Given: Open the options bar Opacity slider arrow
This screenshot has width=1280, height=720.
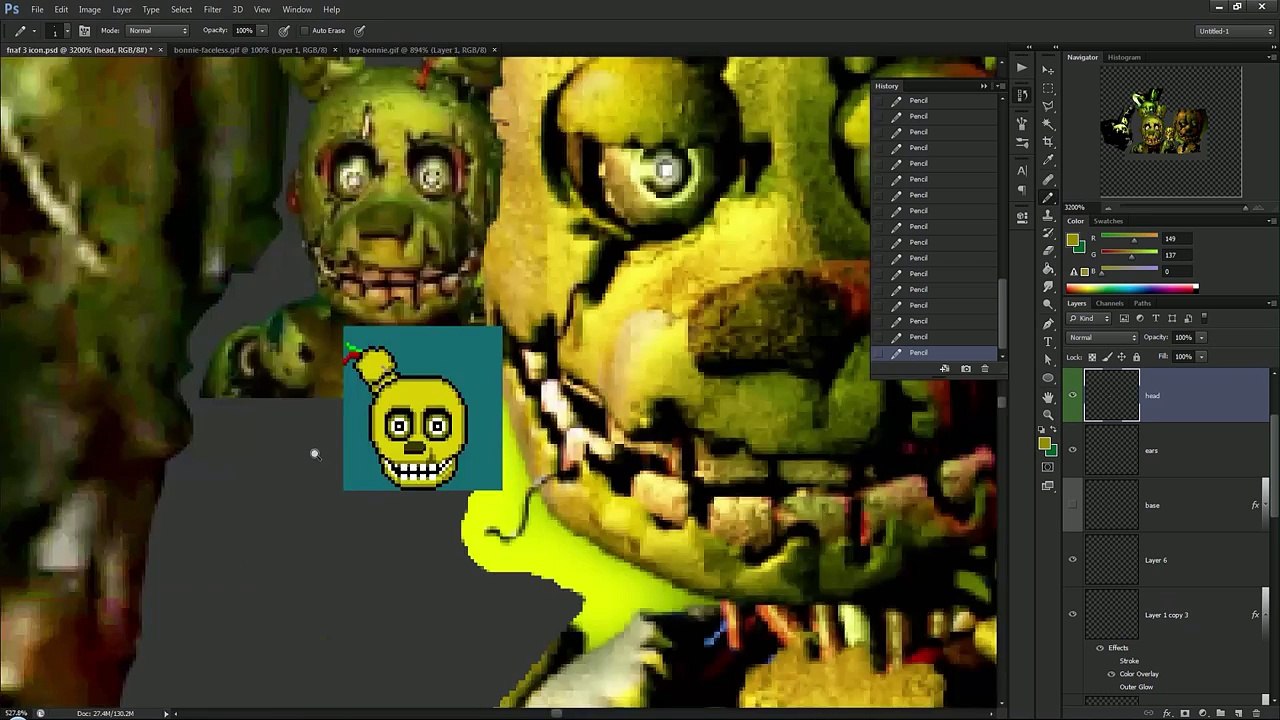Looking at the screenshot, I should pyautogui.click(x=262, y=30).
